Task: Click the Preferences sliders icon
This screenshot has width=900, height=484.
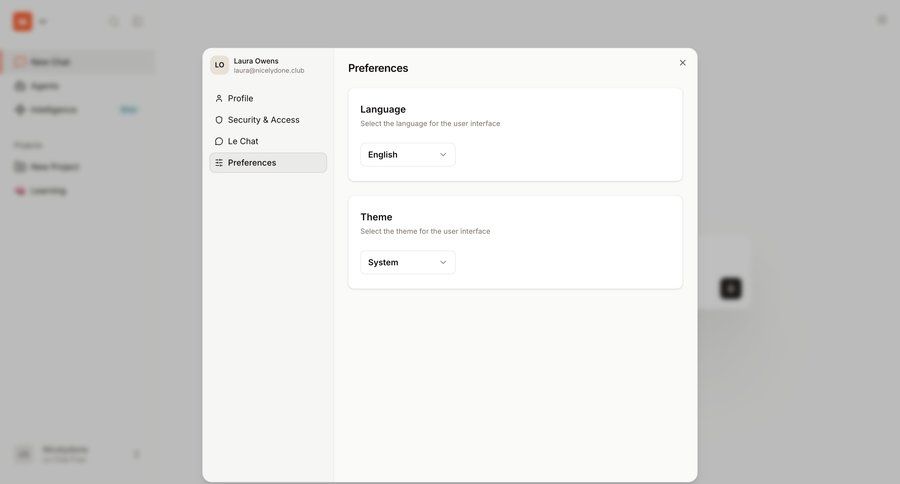Action: [219, 163]
